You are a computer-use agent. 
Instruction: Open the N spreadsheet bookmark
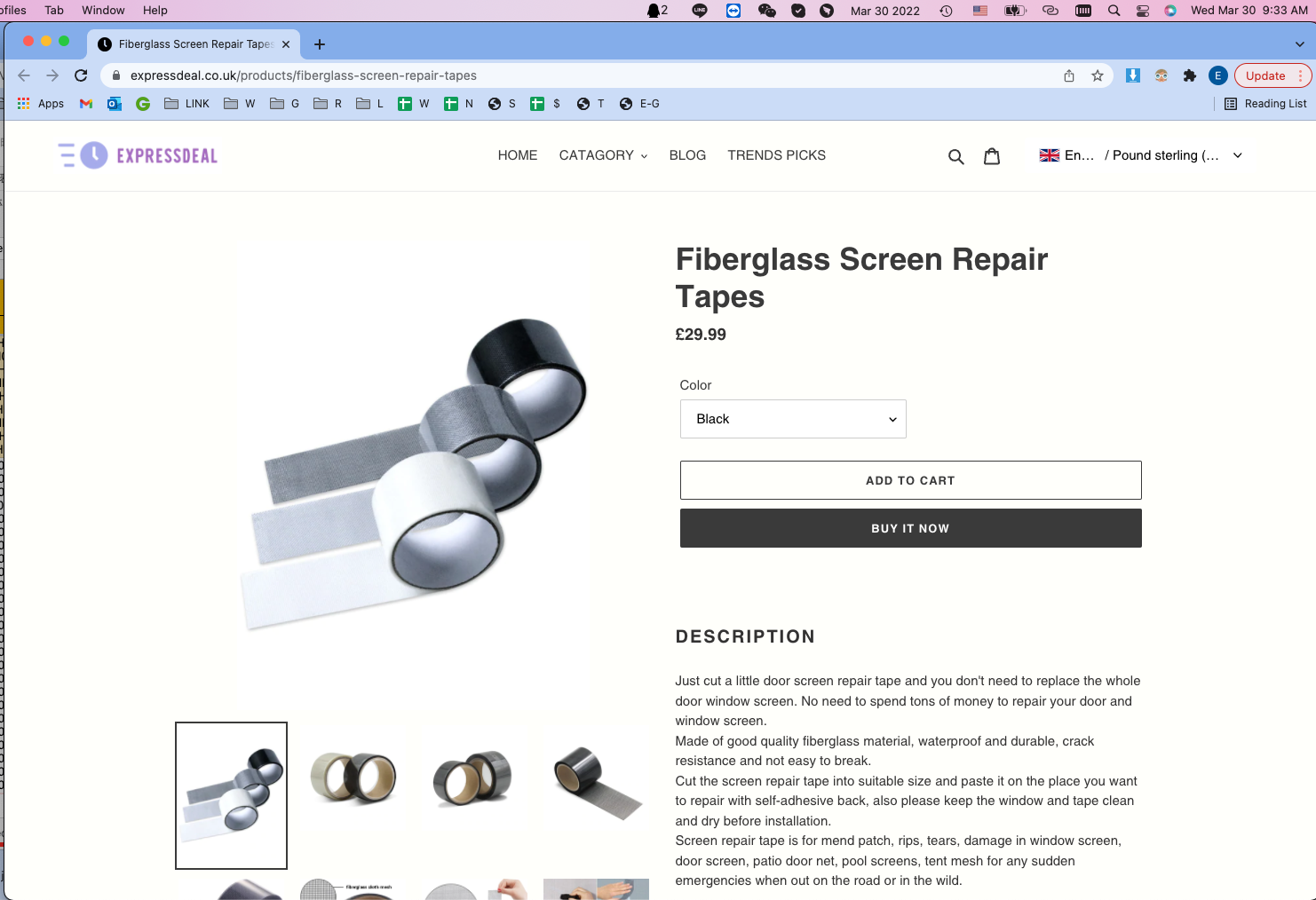[x=459, y=104]
